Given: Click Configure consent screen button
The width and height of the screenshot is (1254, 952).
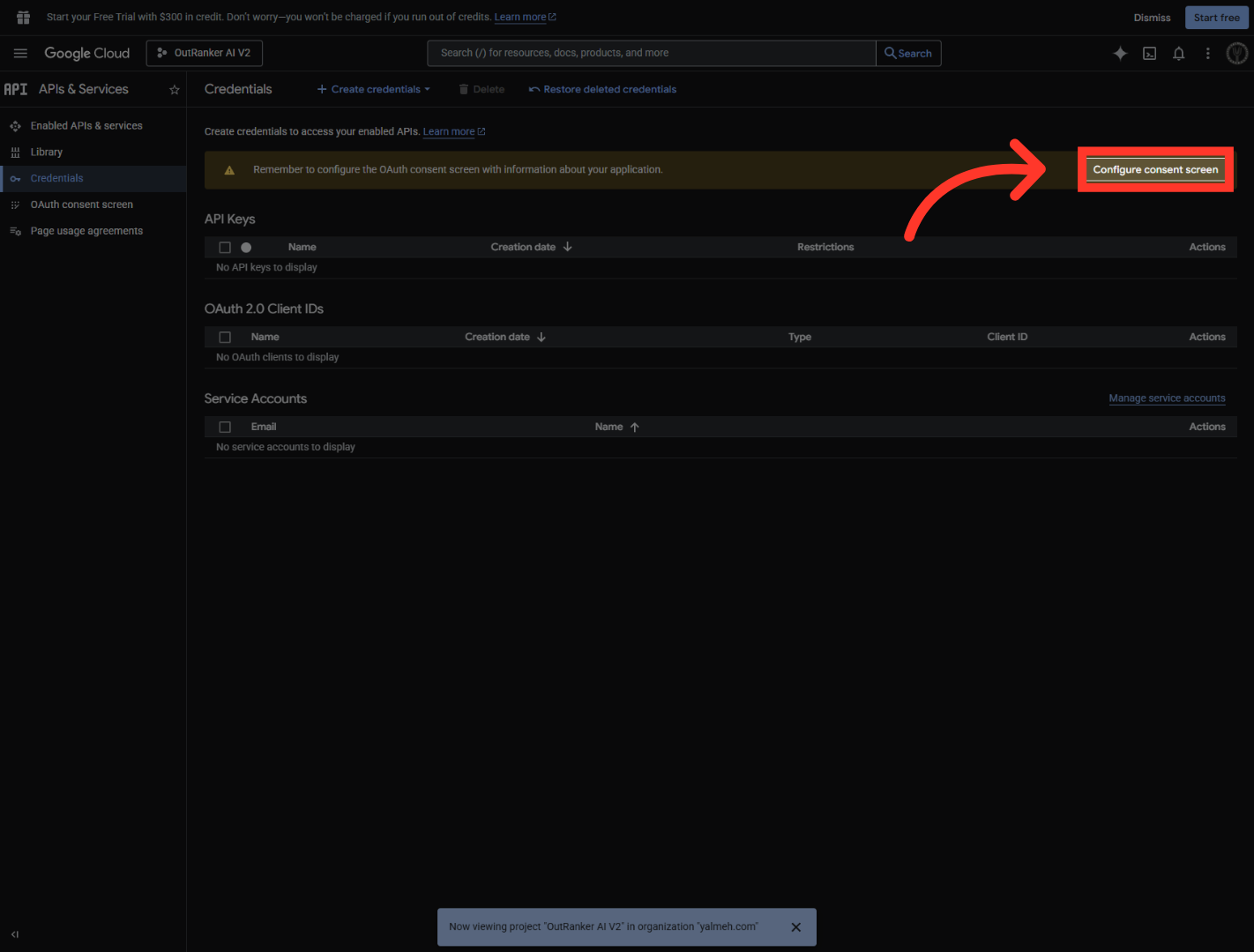Looking at the screenshot, I should point(1155,170).
